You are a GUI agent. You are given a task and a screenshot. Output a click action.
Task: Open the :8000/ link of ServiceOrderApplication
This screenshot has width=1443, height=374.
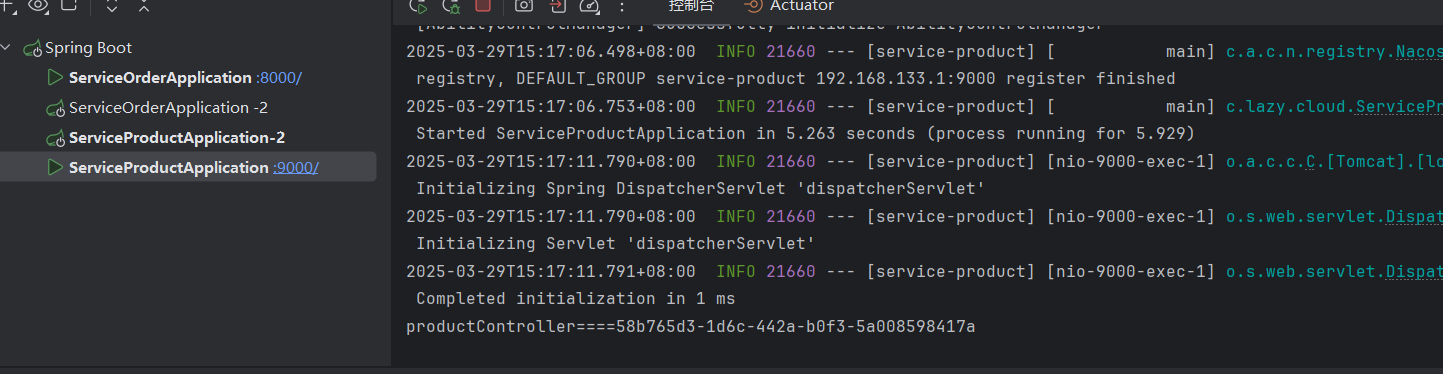click(x=279, y=77)
